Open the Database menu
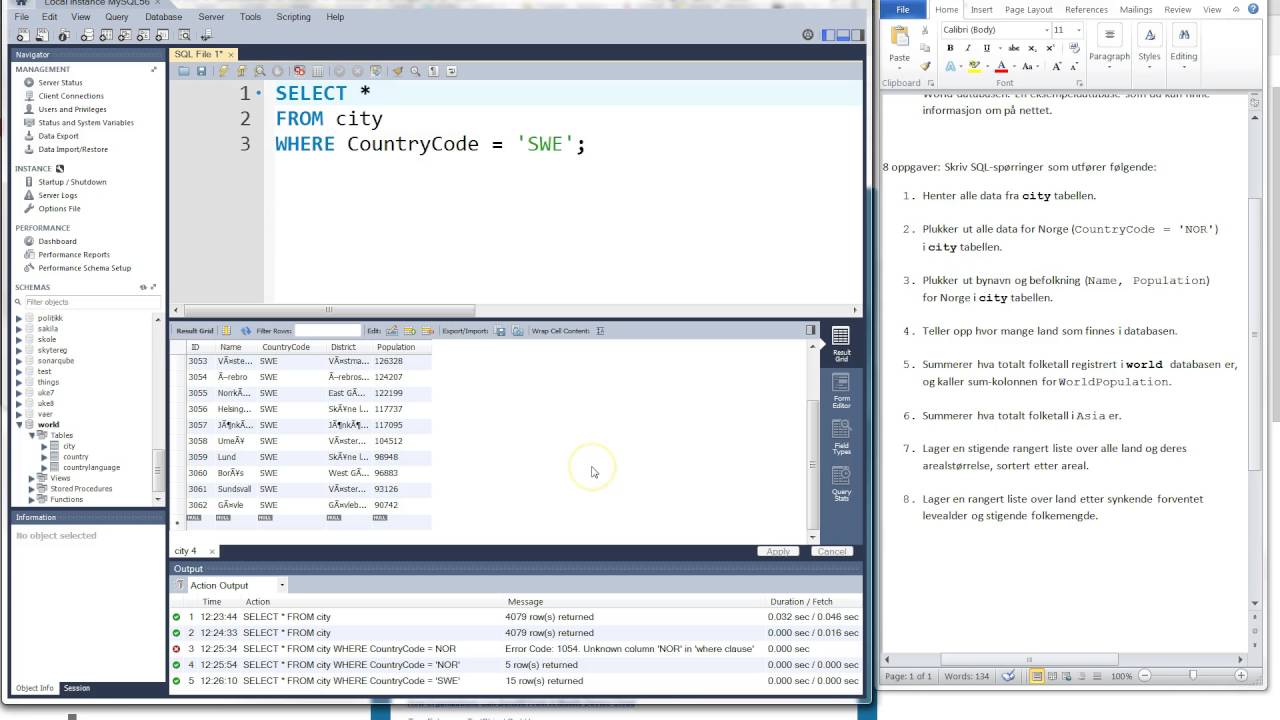 coord(164,17)
